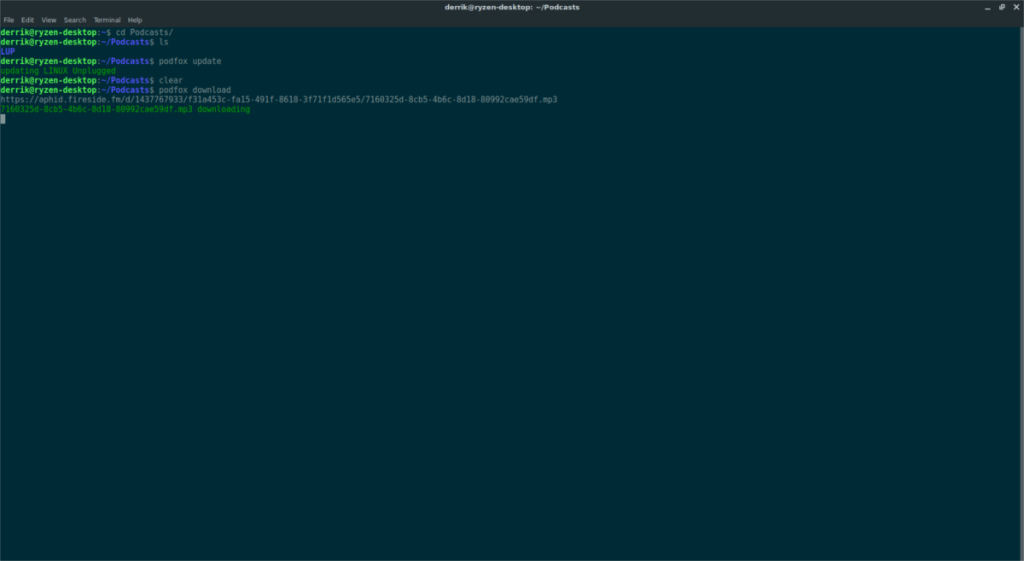The height and width of the screenshot is (561, 1024).
Task: Open the File menu
Action: [x=8, y=20]
